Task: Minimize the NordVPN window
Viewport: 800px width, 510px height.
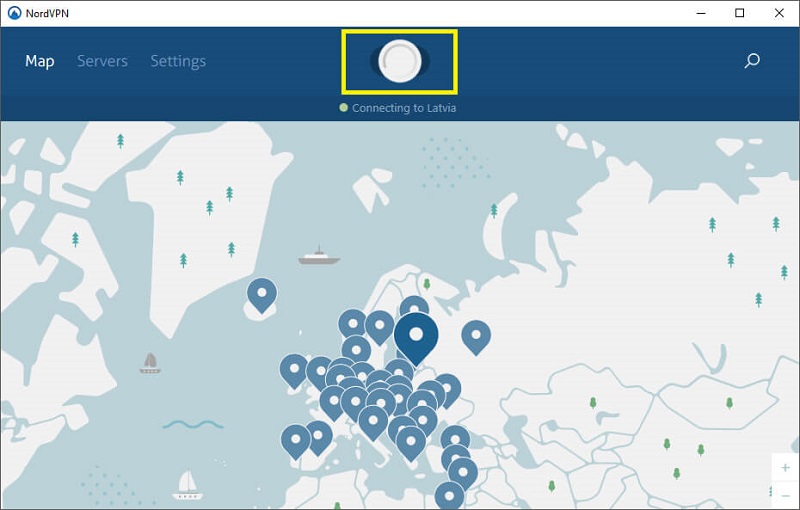Action: [x=703, y=13]
